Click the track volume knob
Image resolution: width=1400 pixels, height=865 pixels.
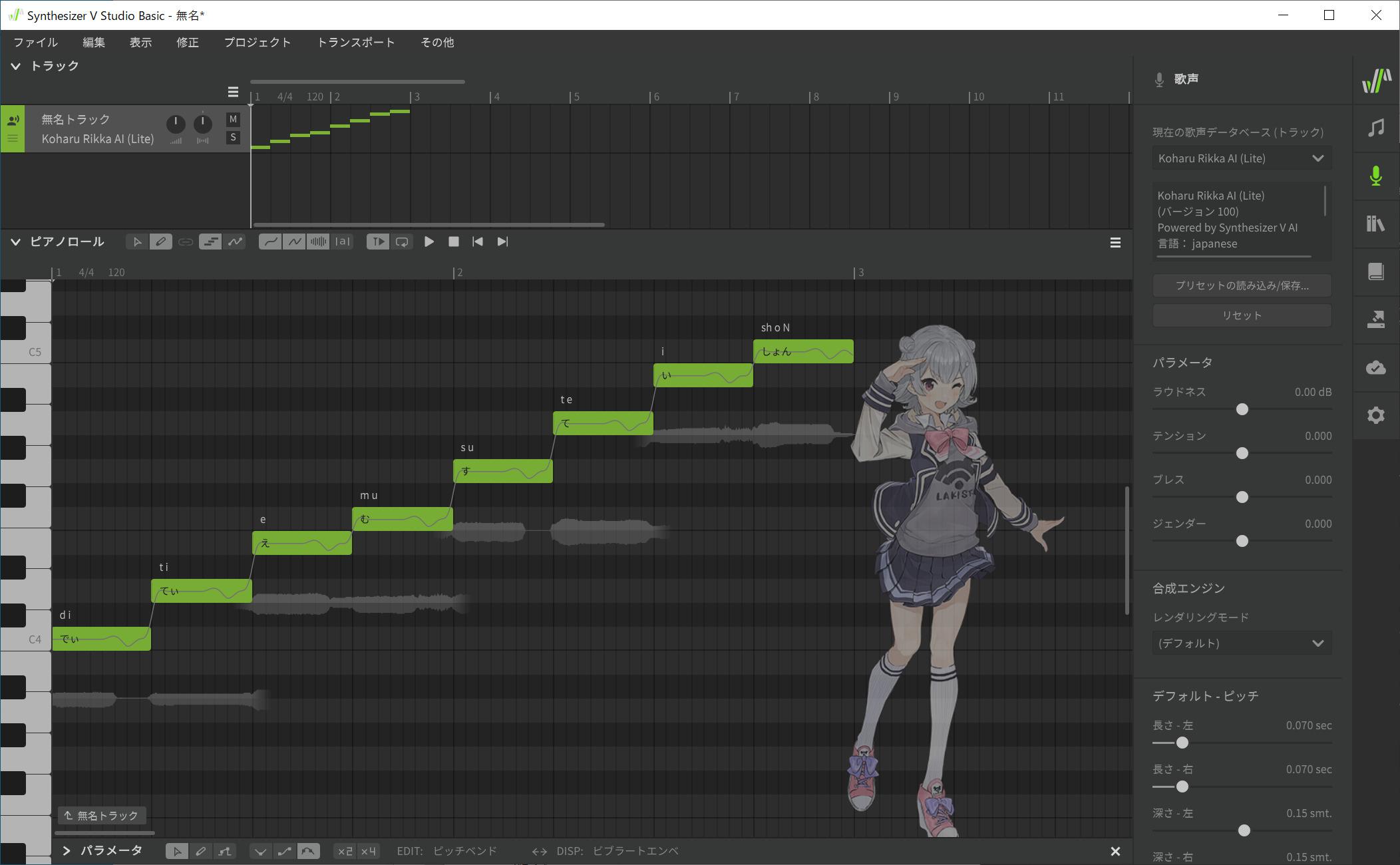(x=176, y=124)
